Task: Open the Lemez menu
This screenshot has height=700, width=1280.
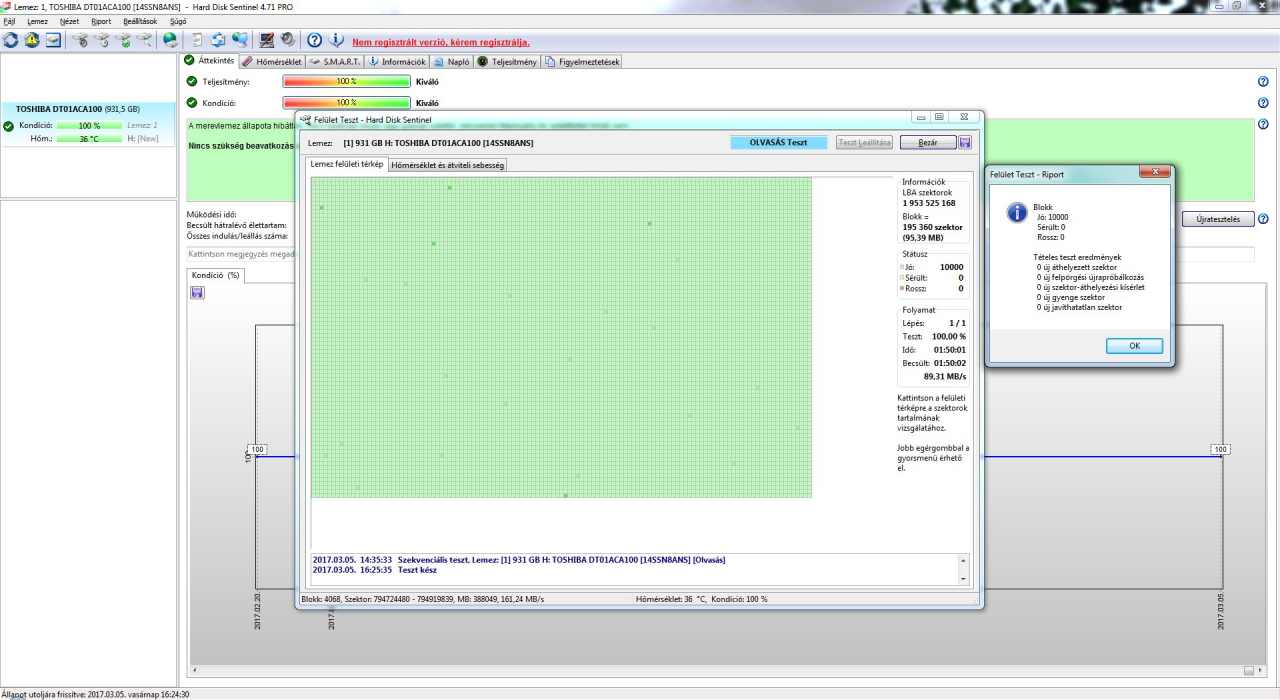Action: [x=38, y=21]
